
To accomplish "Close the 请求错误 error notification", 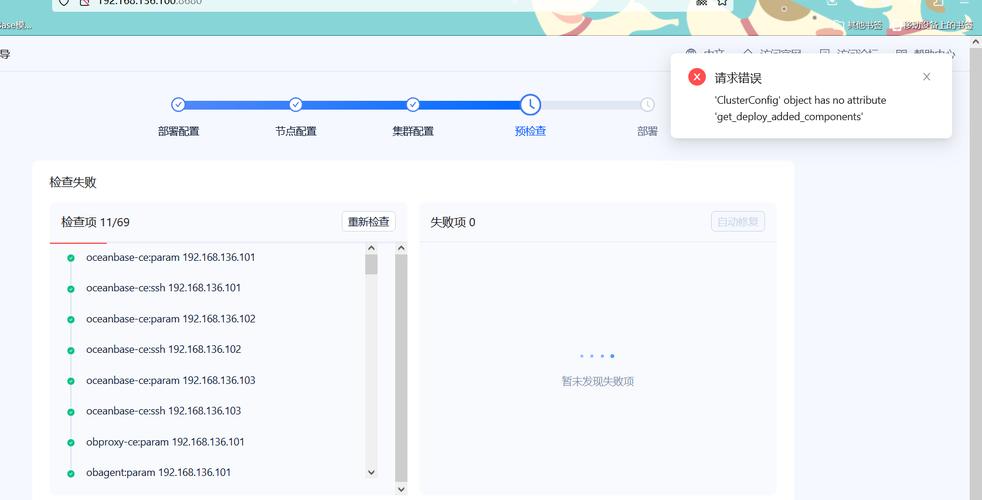I will point(926,77).
